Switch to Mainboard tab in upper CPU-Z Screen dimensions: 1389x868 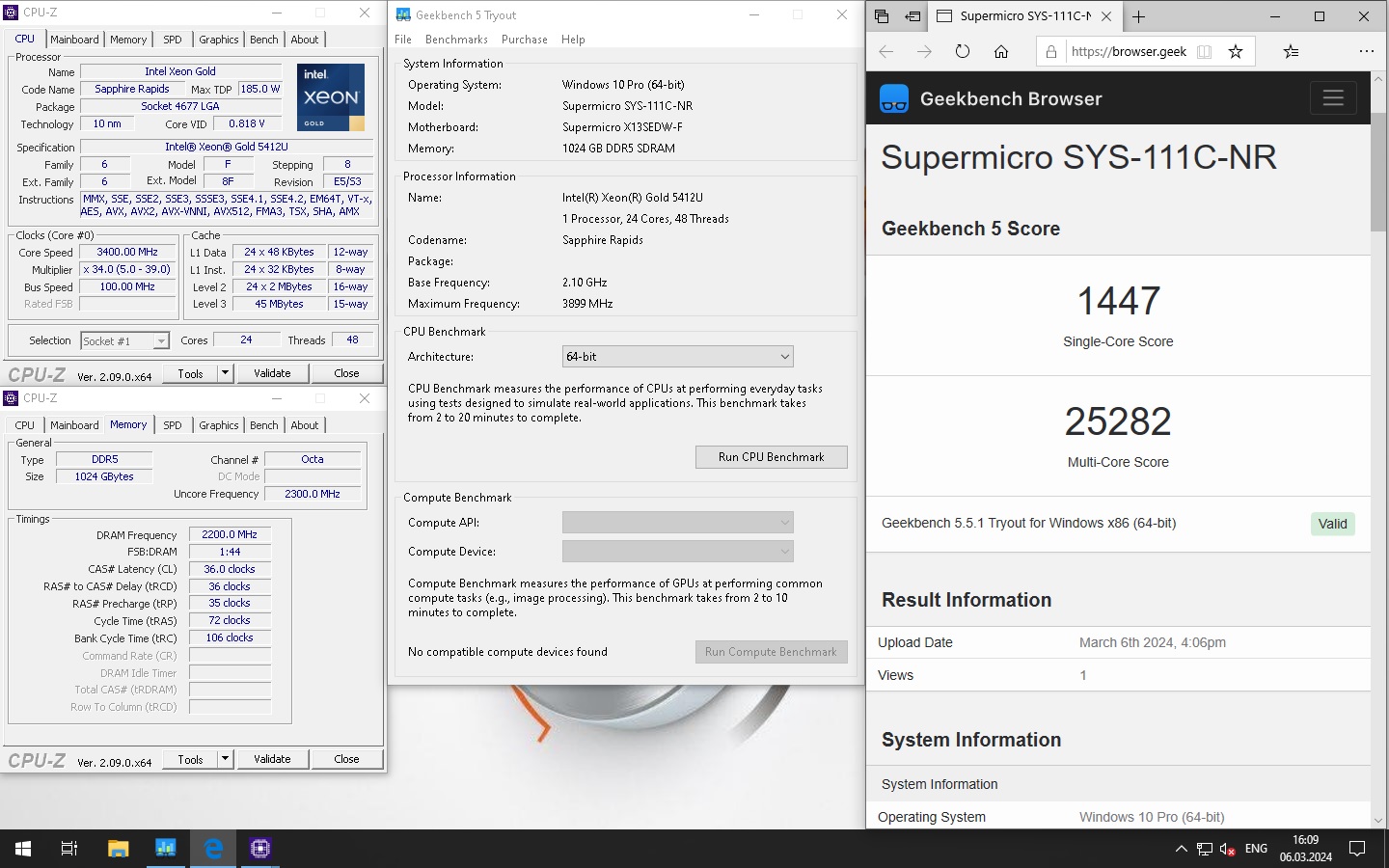pyautogui.click(x=74, y=40)
